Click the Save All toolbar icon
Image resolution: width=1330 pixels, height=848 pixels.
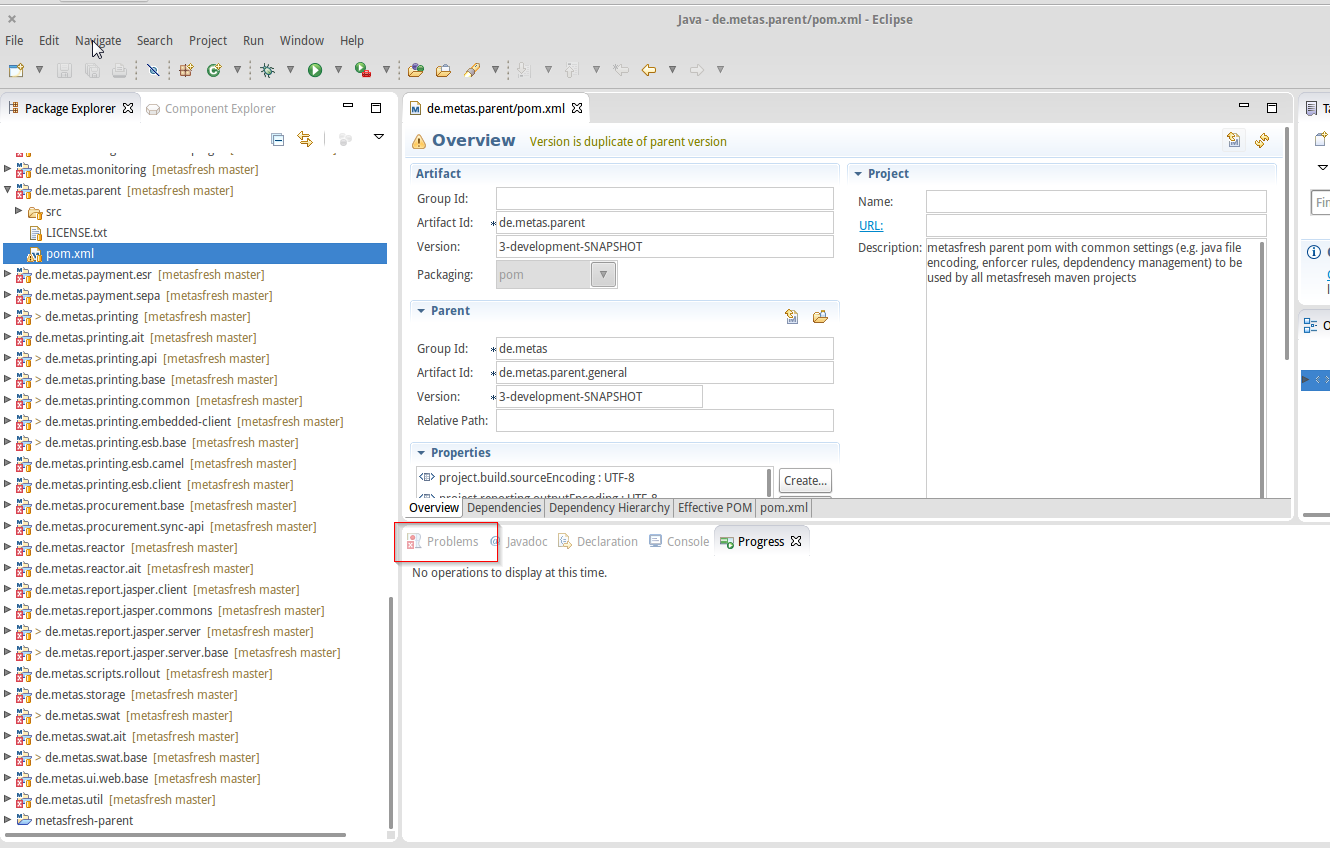pos(92,70)
